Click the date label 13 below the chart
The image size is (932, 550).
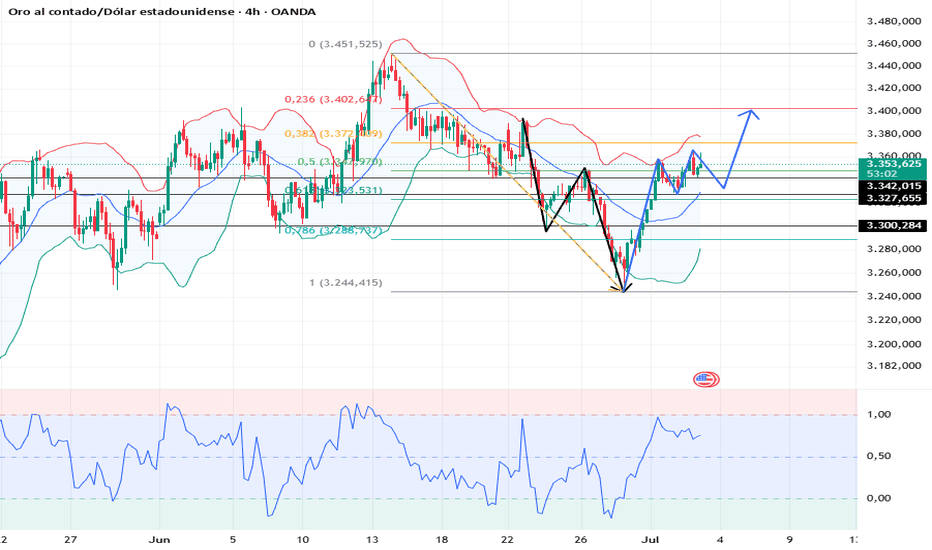click(372, 540)
